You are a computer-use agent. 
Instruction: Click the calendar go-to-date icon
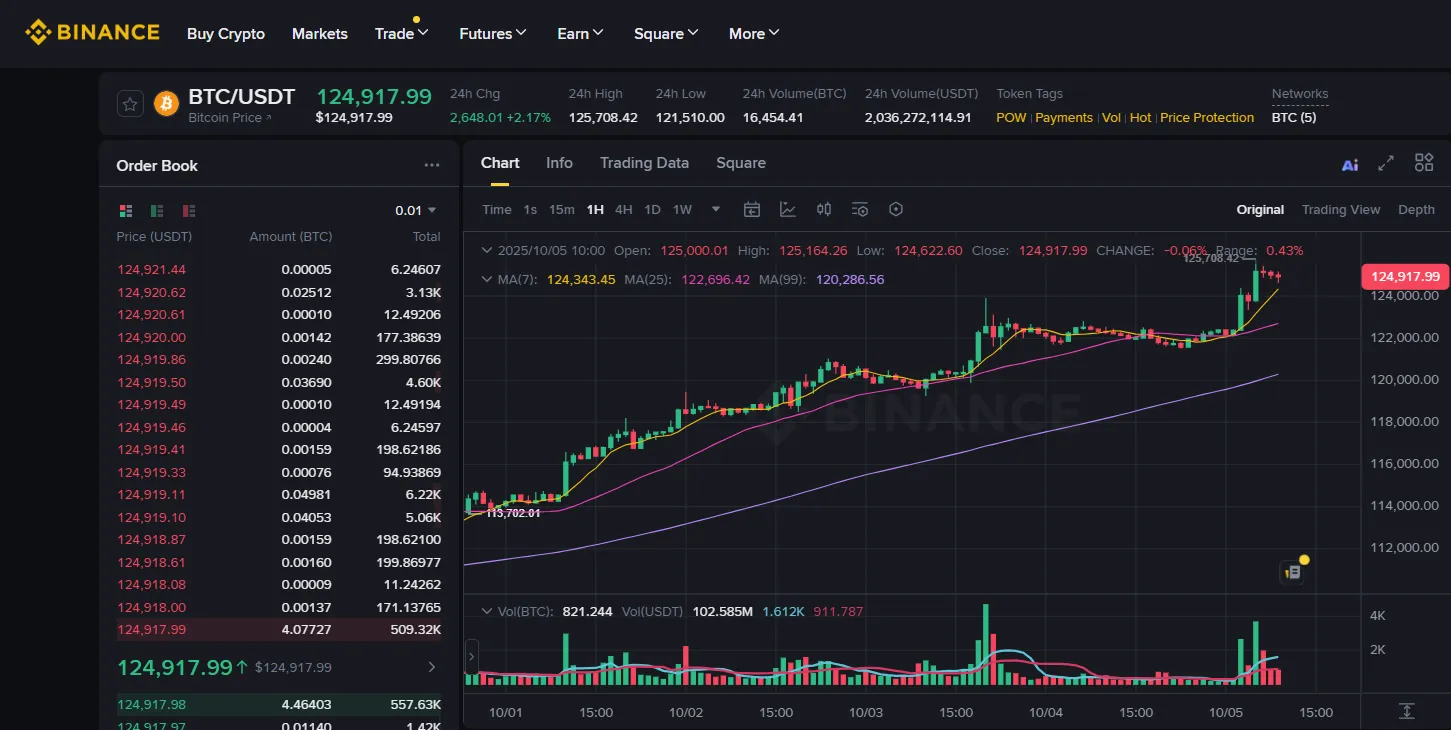point(752,209)
